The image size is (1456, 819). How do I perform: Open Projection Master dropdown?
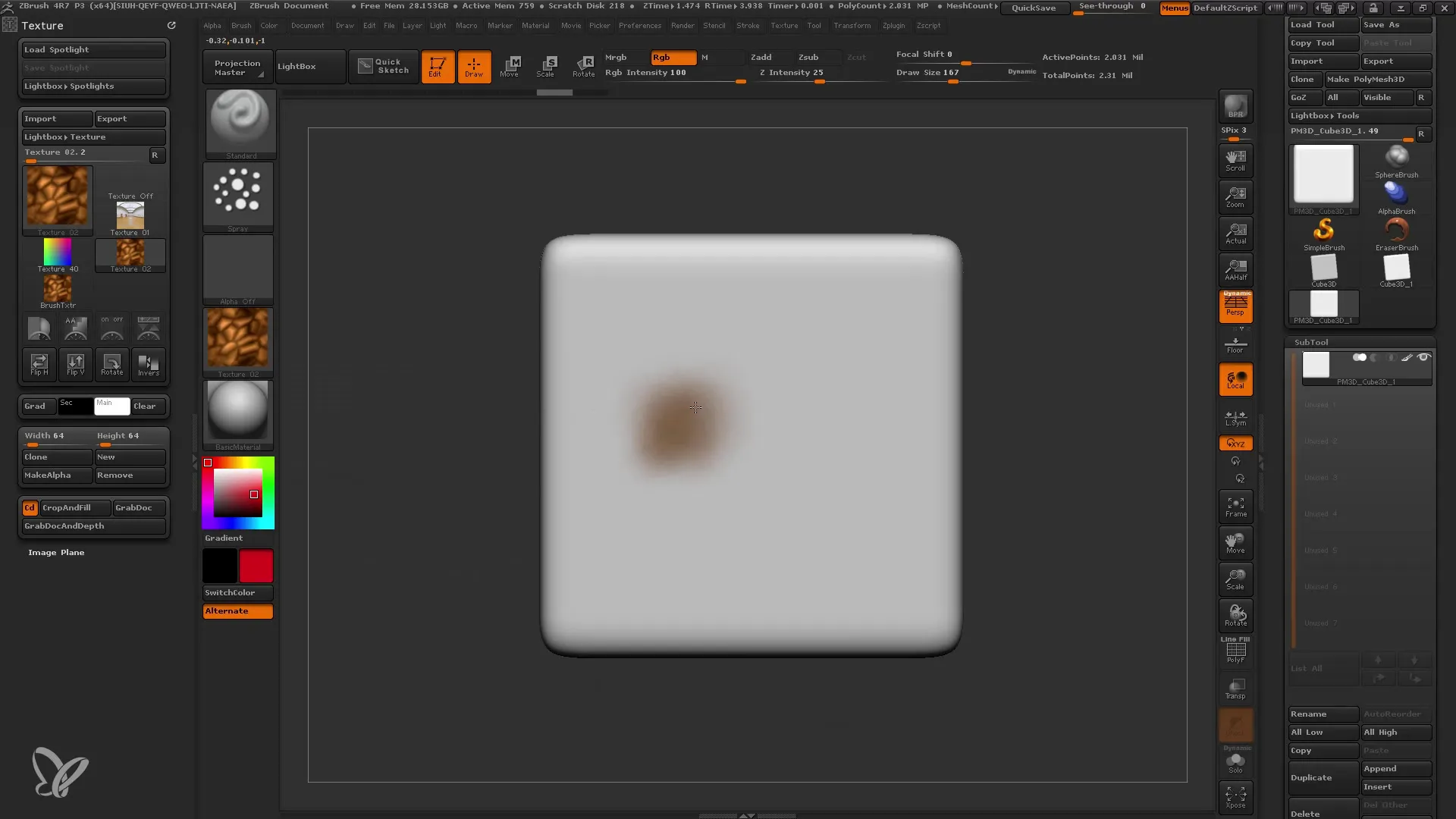click(x=237, y=67)
